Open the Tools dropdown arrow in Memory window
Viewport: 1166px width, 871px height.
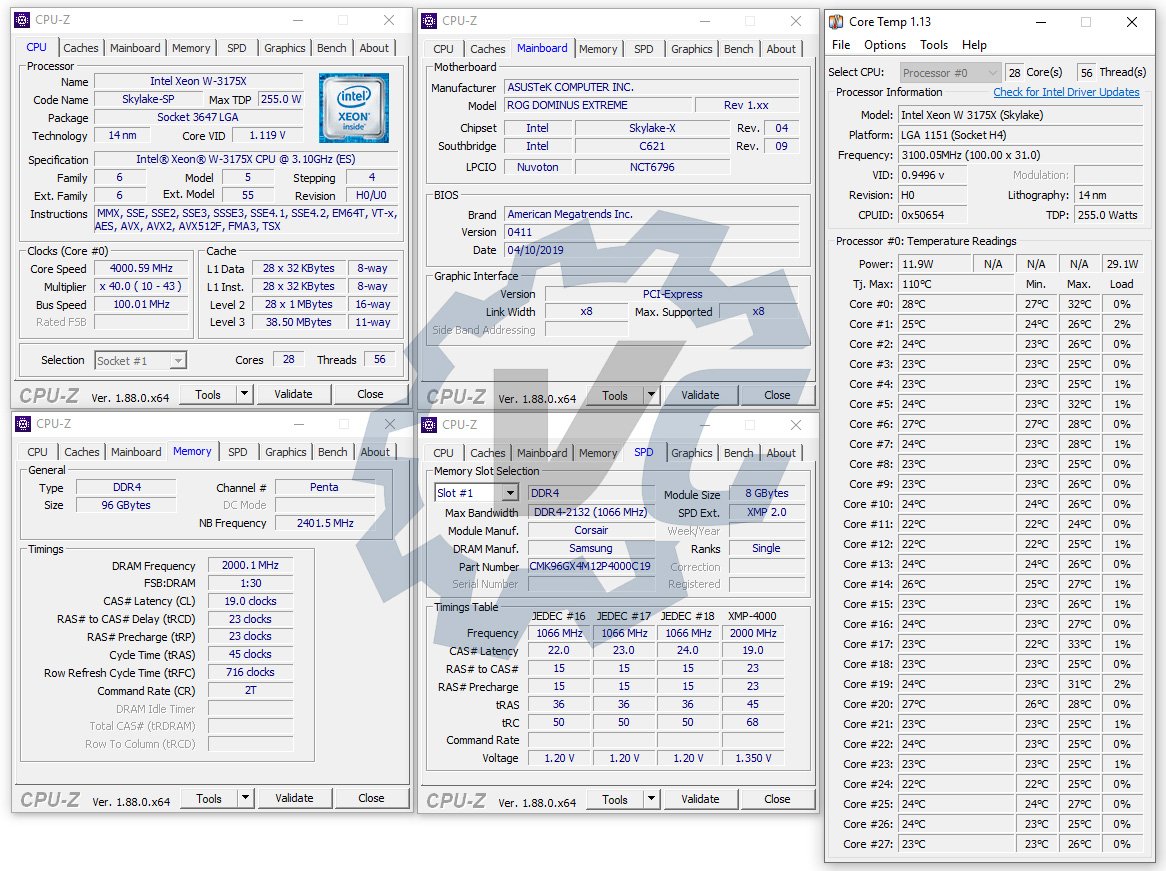(245, 797)
